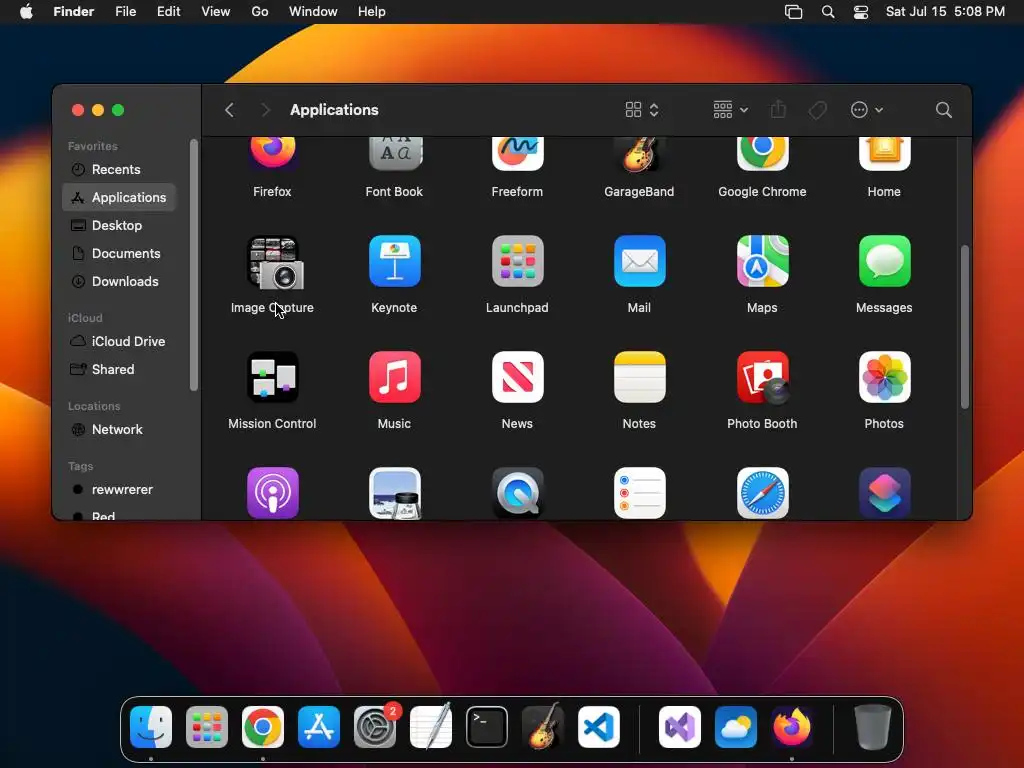Select the Messages app icon
The height and width of the screenshot is (768, 1024).
point(884,261)
